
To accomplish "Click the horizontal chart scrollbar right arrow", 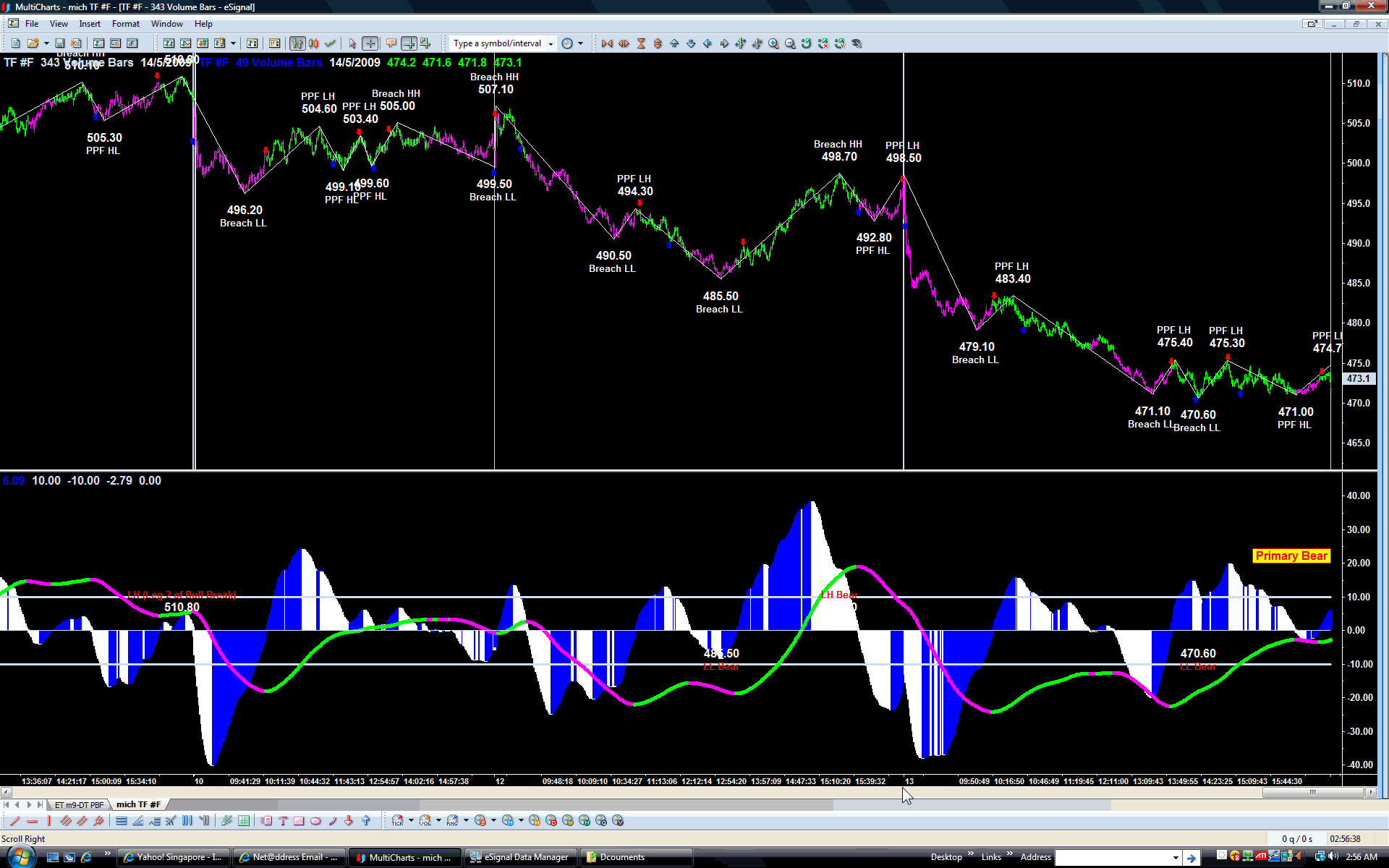I will coord(1370,792).
